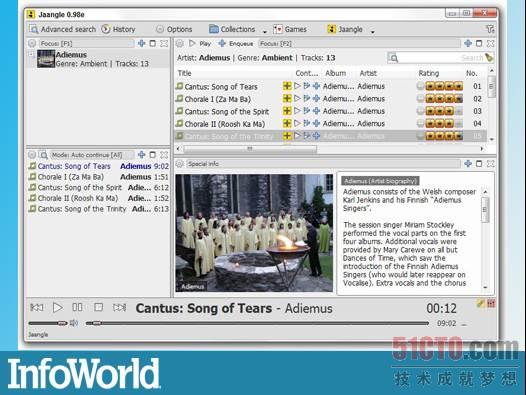Click the add-pane icon in the Special info pane
Image resolution: width=526 pixels, height=395 pixels.
coord(468,163)
